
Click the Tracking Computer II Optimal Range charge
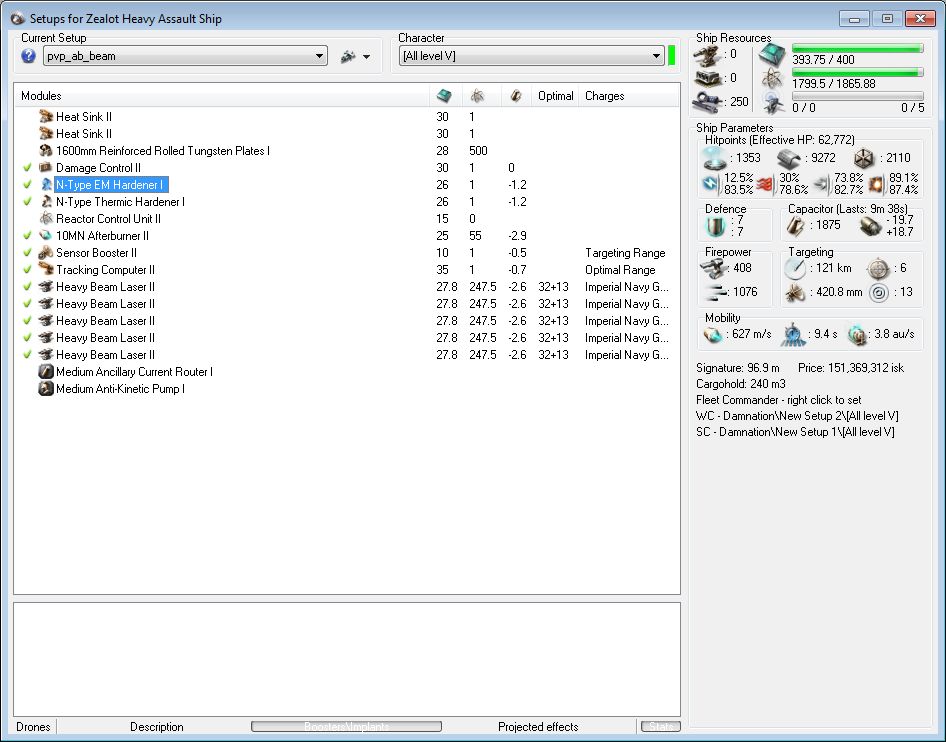pyautogui.click(x=620, y=270)
